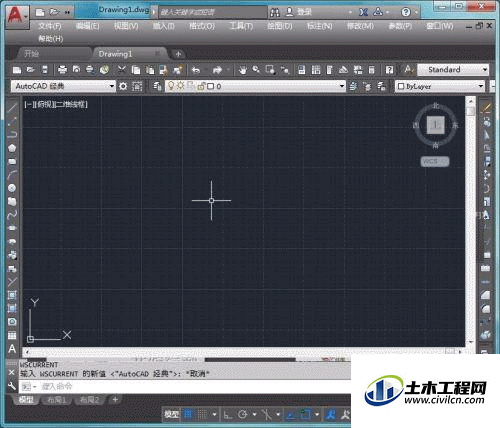Expand the Standard text style dropdown
The width and height of the screenshot is (500, 428).
(453, 70)
